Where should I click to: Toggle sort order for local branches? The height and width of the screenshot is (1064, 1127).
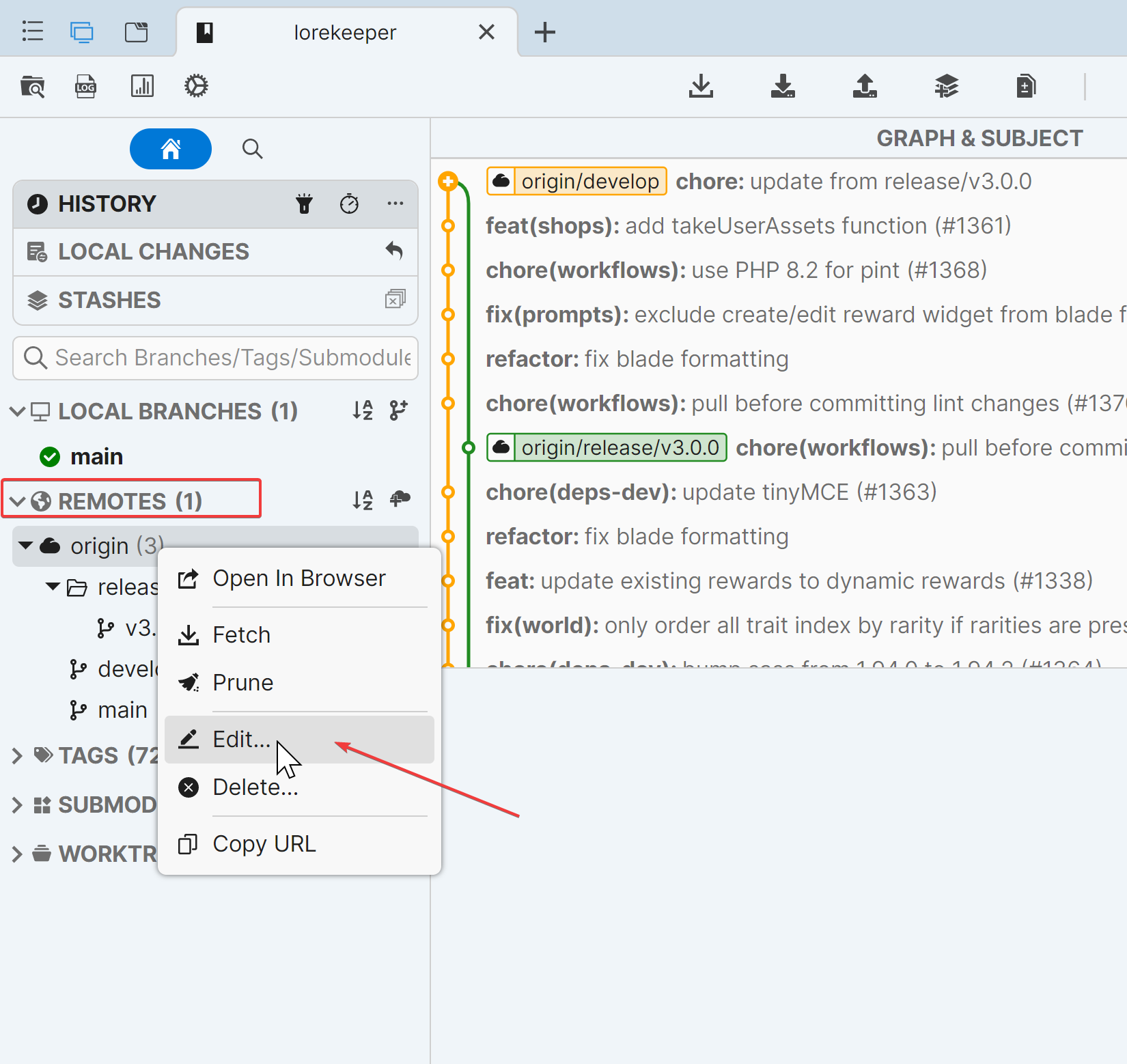pos(363,410)
